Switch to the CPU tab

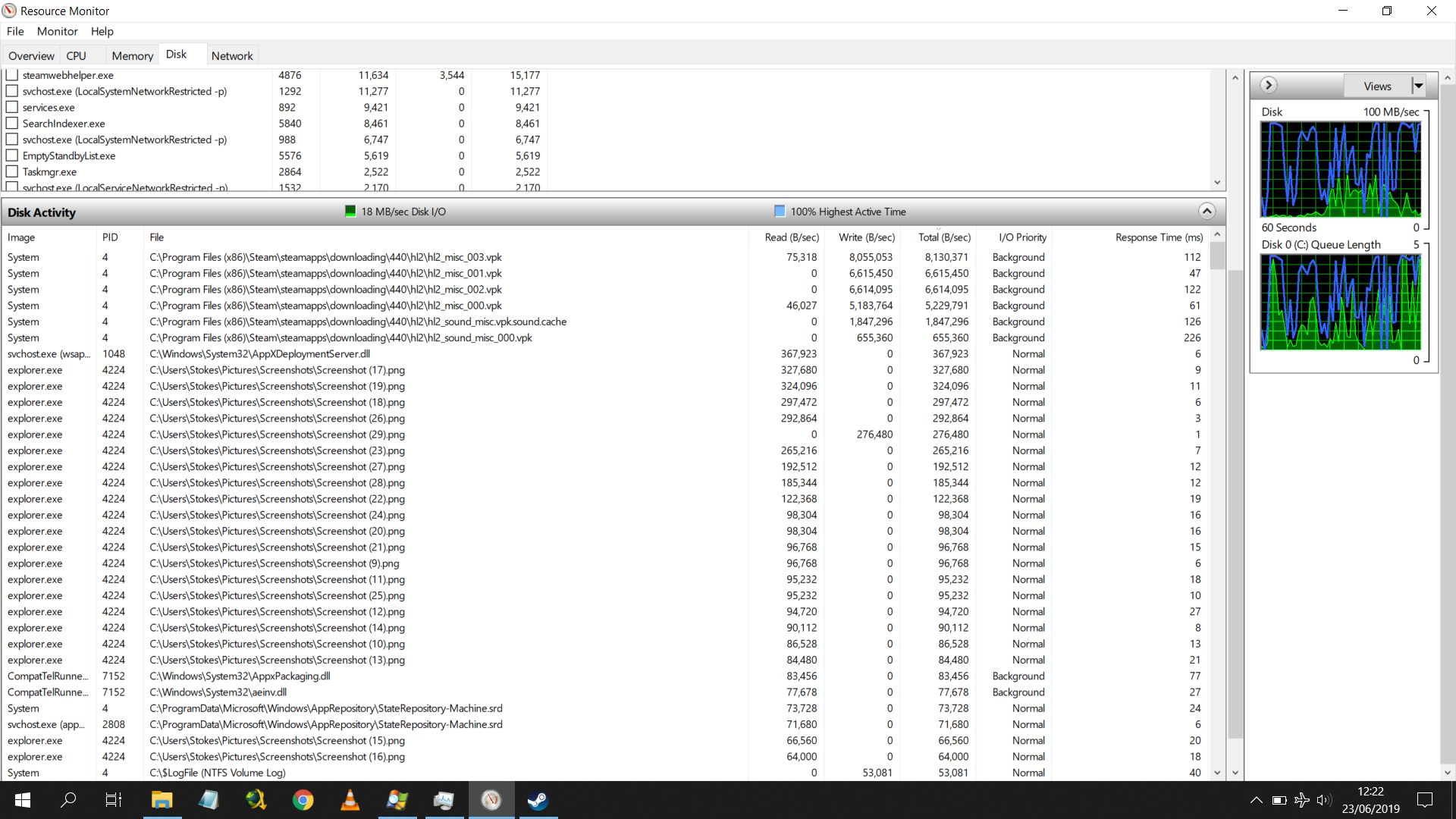[x=76, y=55]
